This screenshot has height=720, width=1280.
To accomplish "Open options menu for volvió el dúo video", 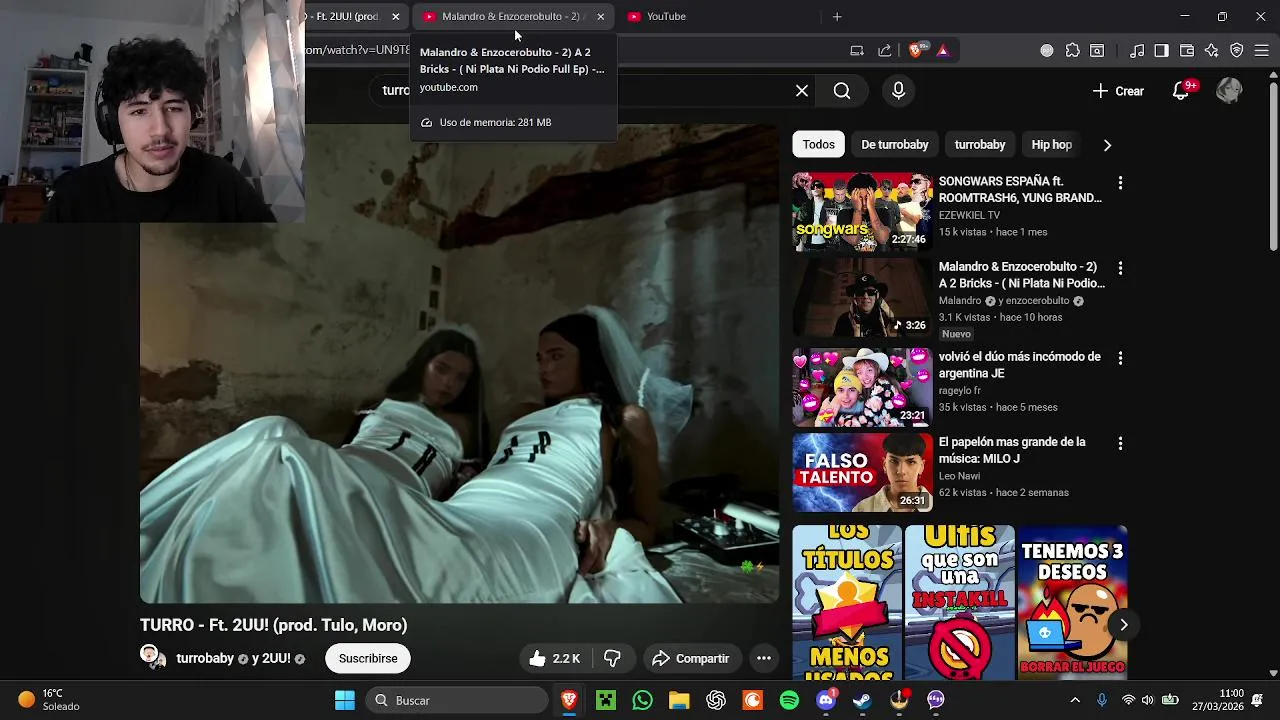I will [1120, 358].
